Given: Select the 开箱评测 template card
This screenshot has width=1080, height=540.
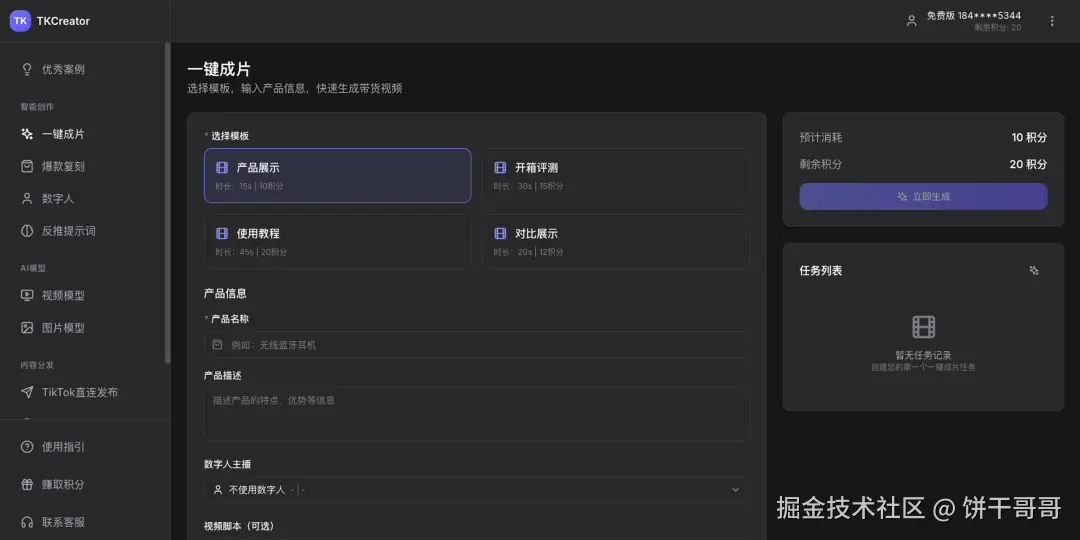Looking at the screenshot, I should pos(616,176).
